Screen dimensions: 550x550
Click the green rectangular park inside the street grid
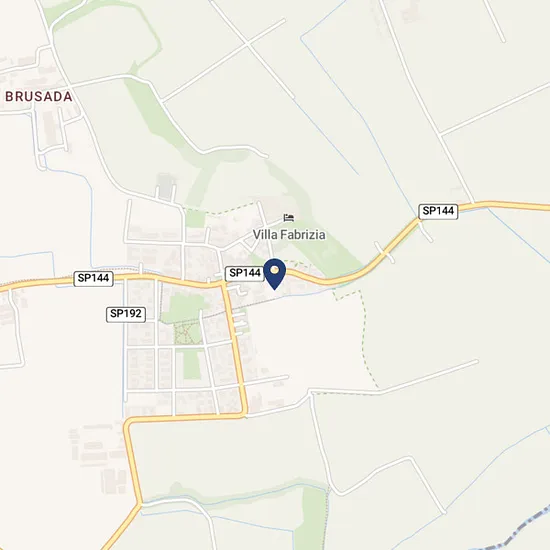click(x=192, y=364)
